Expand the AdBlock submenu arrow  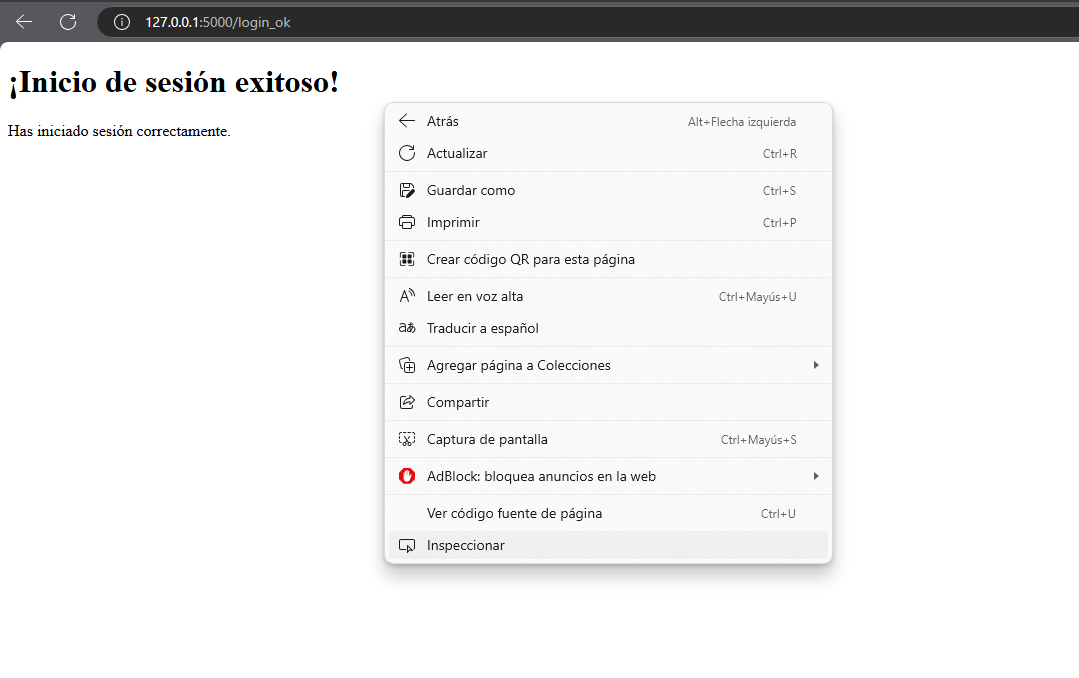coord(816,476)
